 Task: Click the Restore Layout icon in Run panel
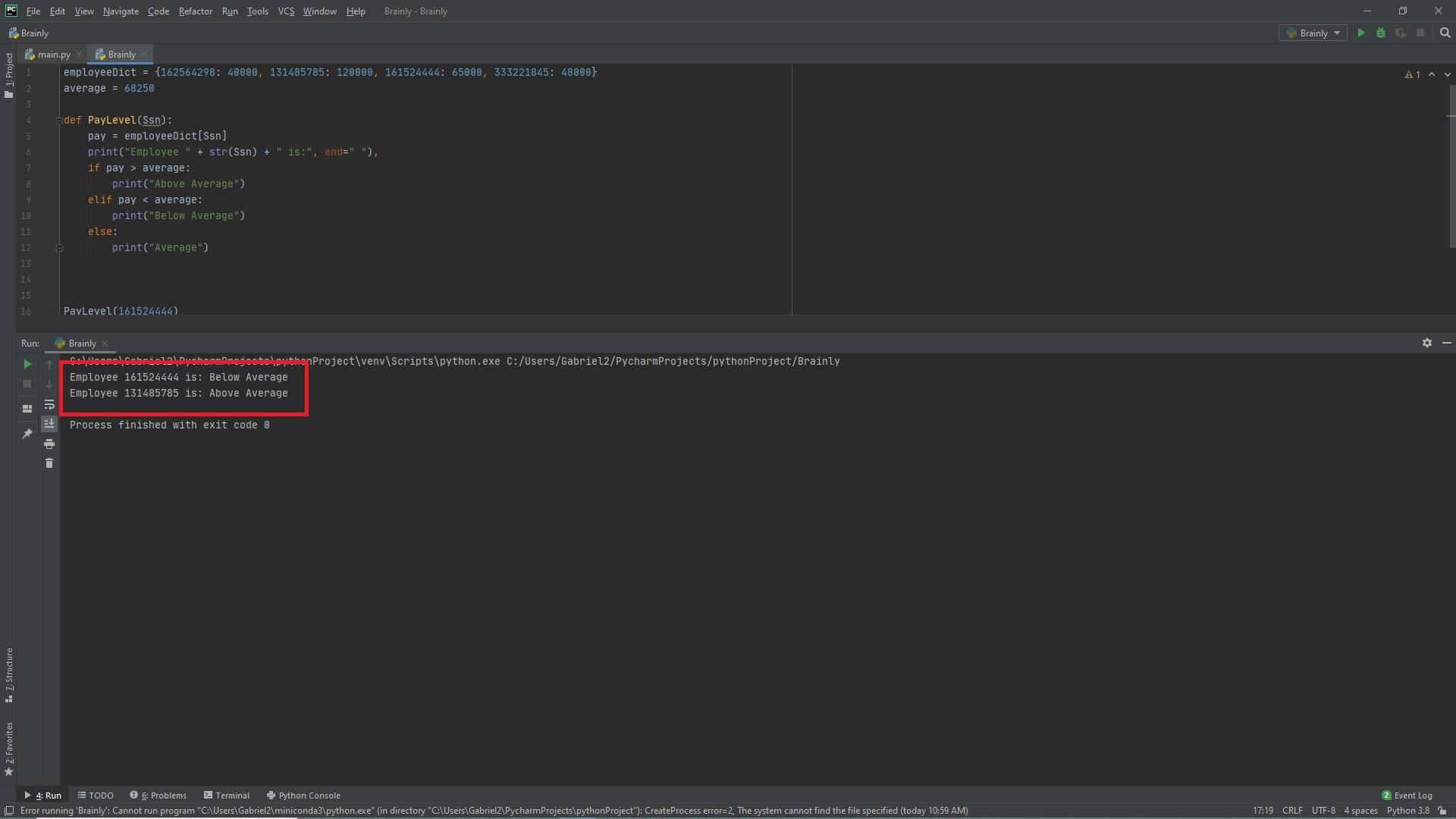coord(27,409)
